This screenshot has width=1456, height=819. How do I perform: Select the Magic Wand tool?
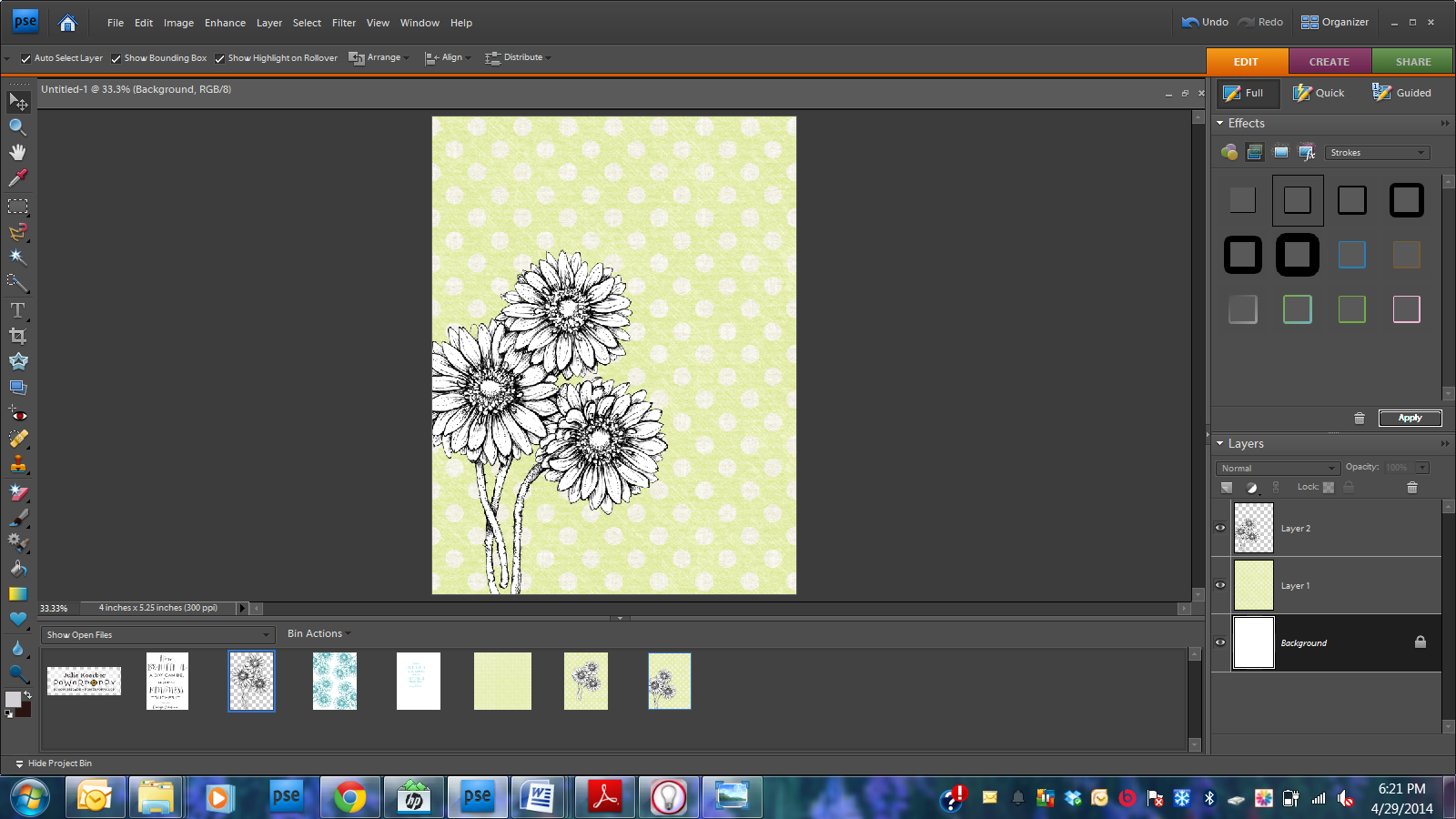coord(17,258)
